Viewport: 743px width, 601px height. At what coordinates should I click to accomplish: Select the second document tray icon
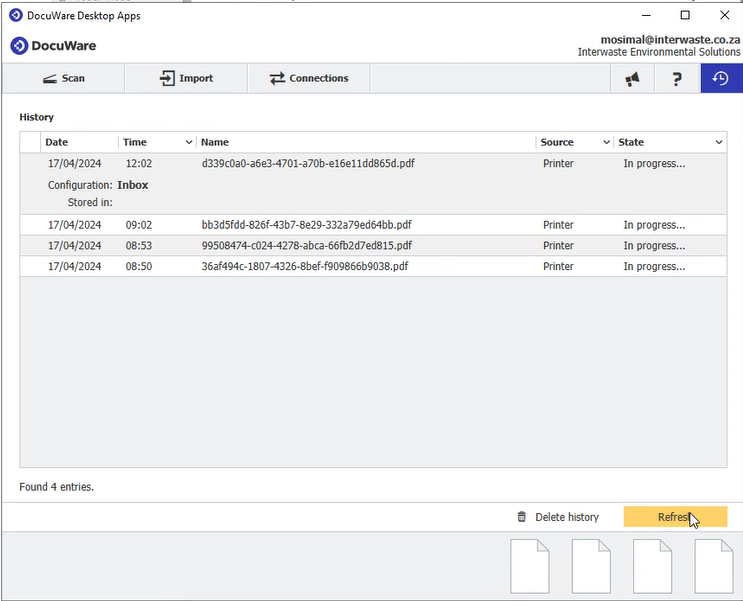(591, 566)
